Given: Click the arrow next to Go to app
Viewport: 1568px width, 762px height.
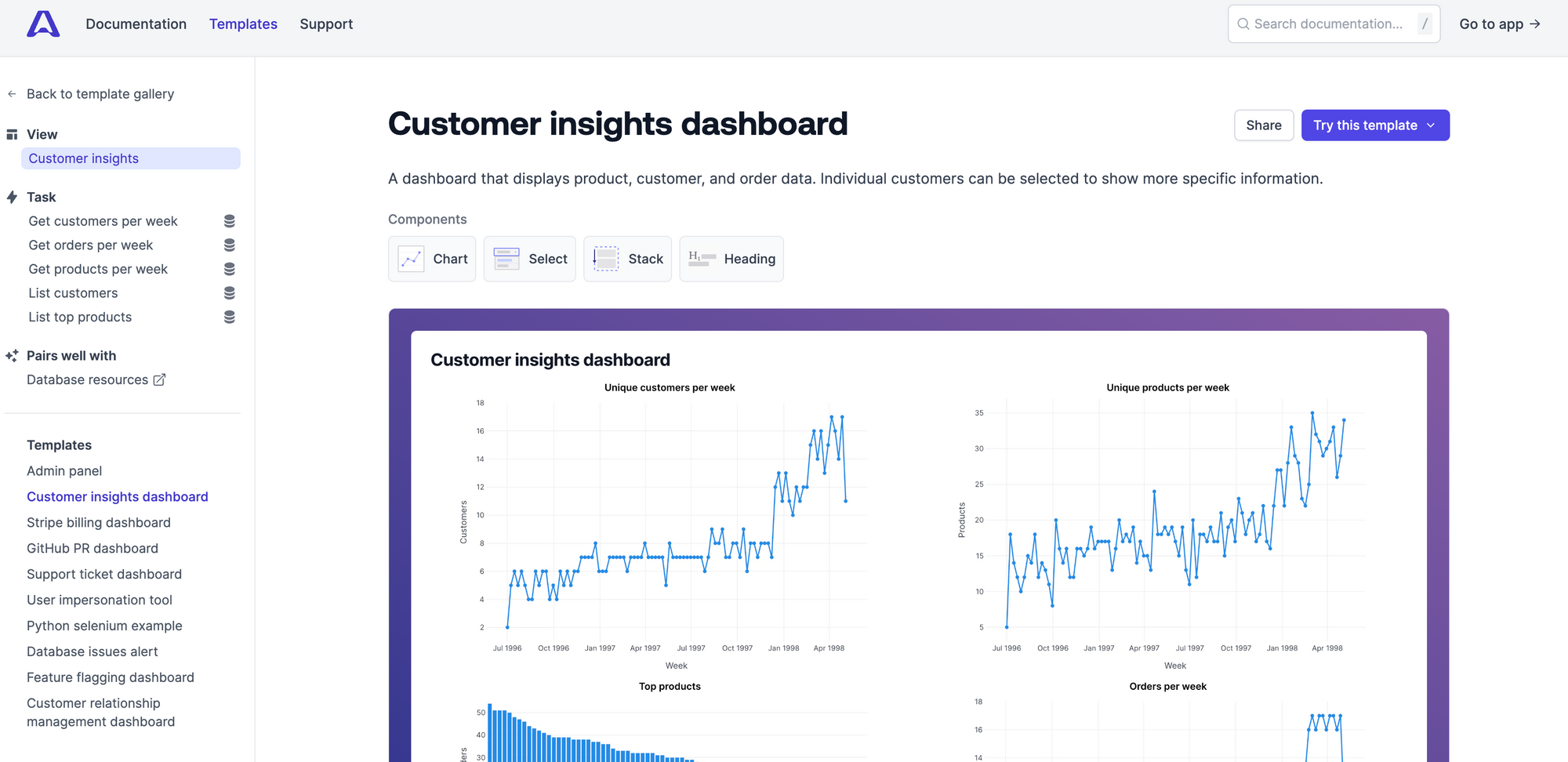Looking at the screenshot, I should tap(1535, 24).
